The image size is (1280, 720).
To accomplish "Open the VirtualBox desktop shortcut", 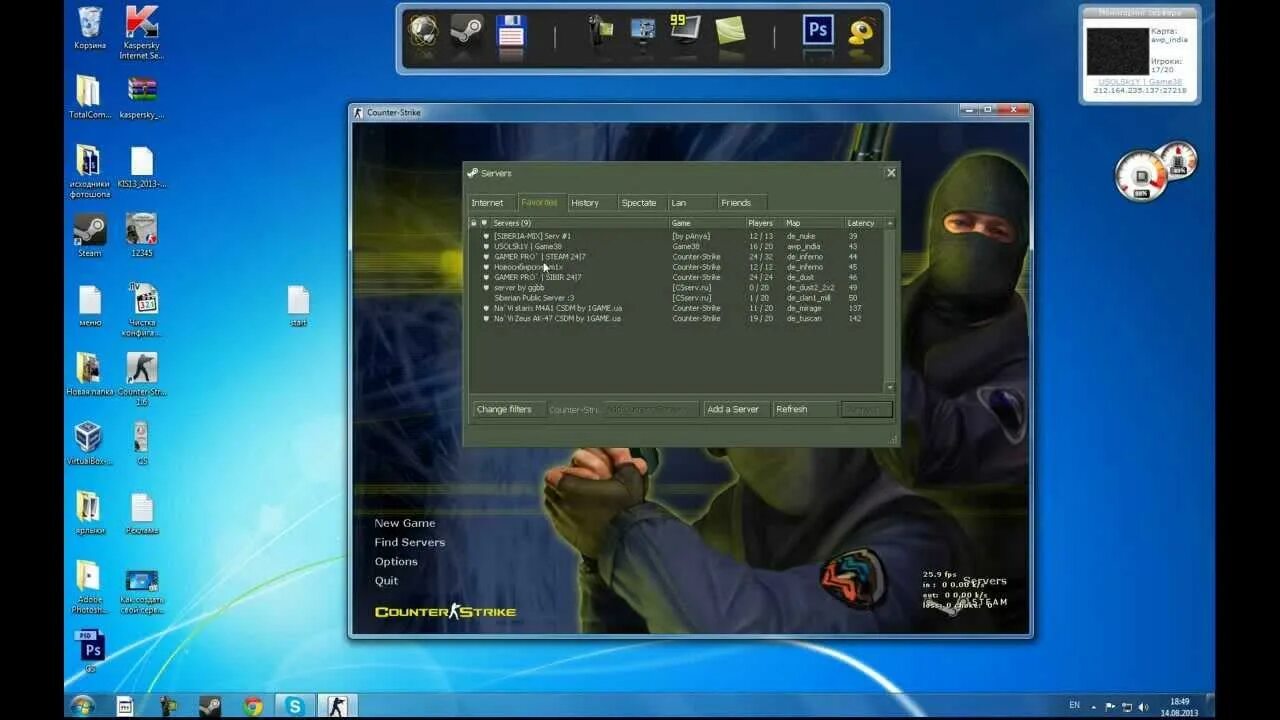I will (89, 443).
